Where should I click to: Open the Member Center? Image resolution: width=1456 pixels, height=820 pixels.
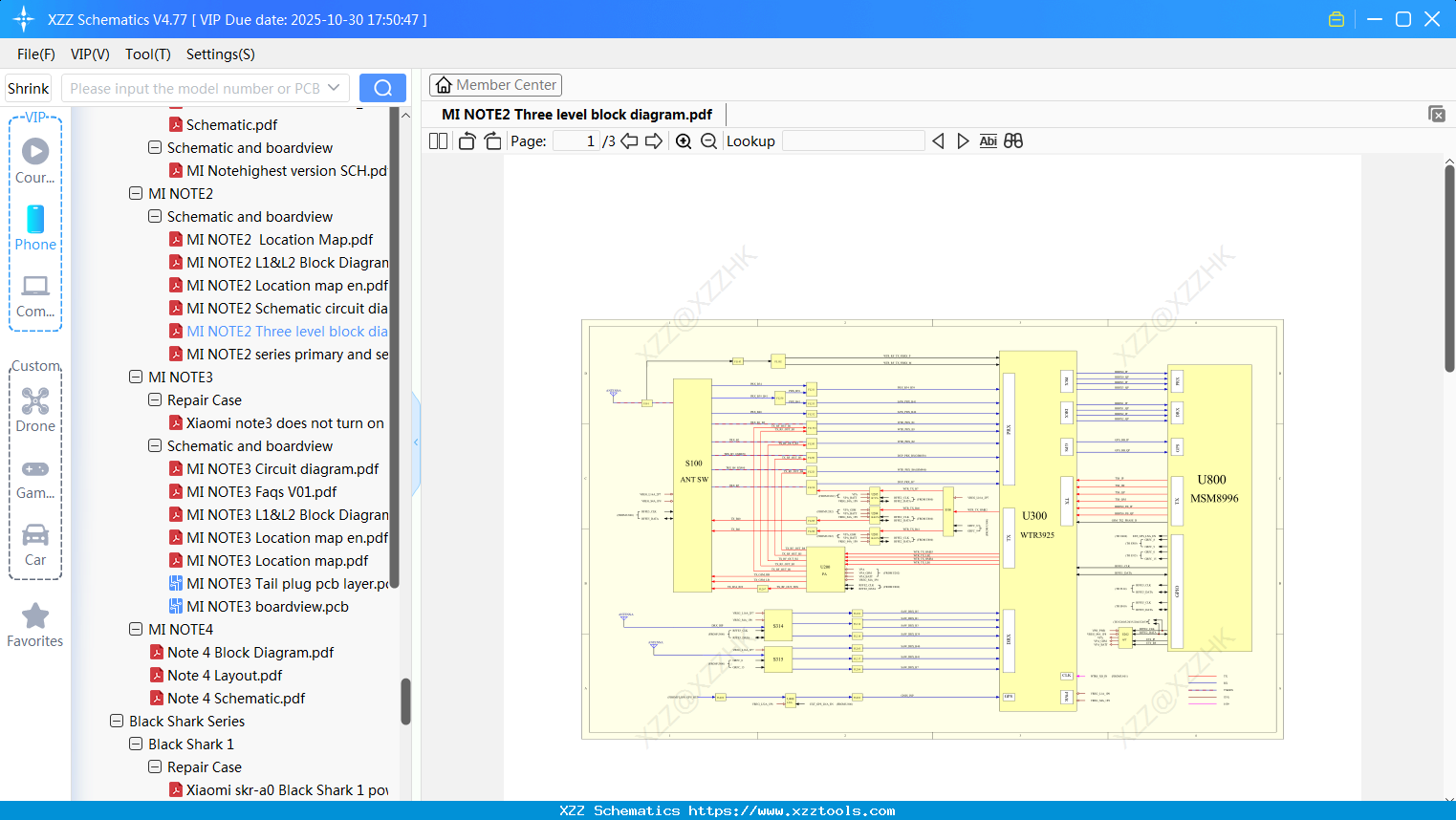[495, 84]
